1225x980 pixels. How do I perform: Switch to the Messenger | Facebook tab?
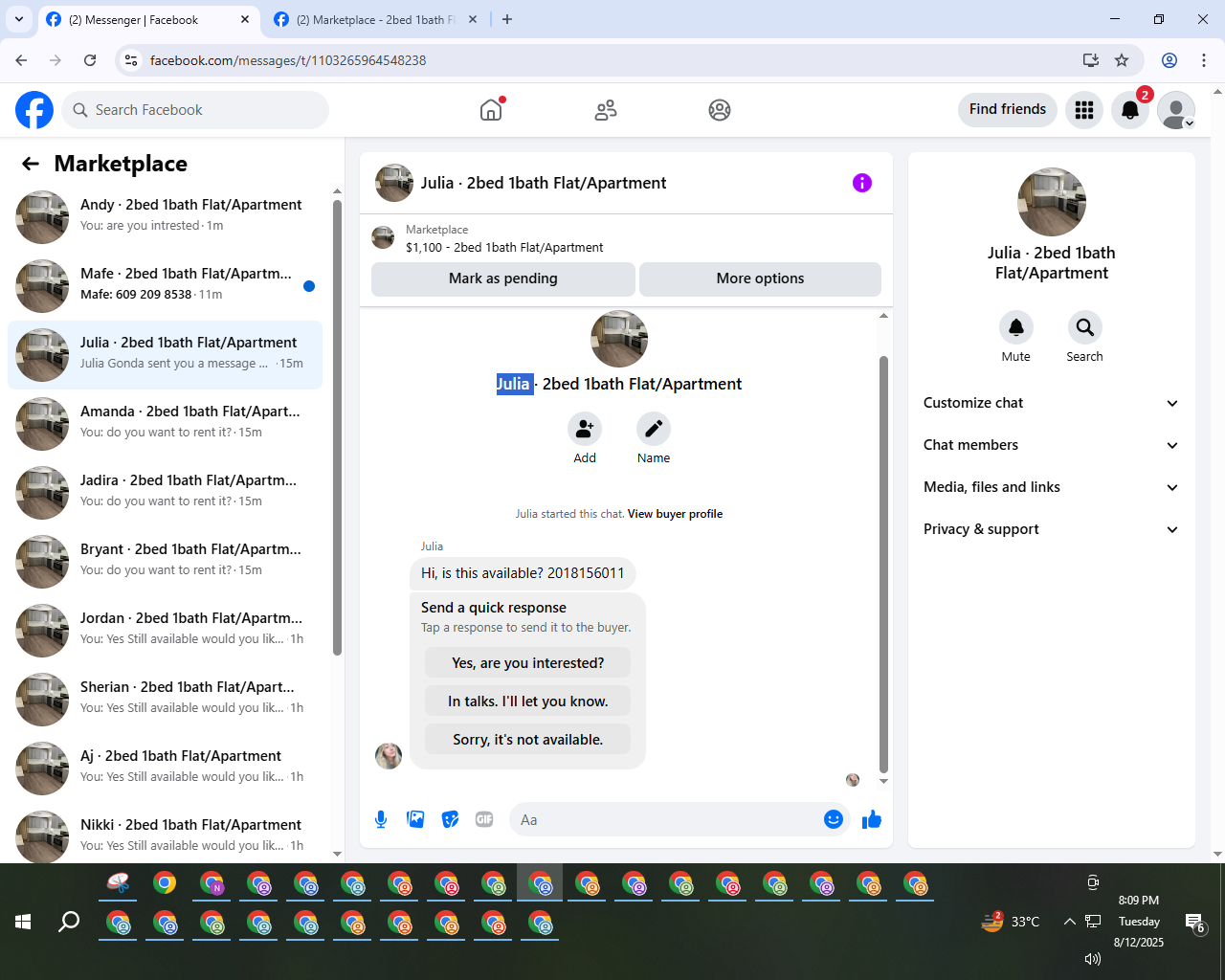(x=148, y=20)
